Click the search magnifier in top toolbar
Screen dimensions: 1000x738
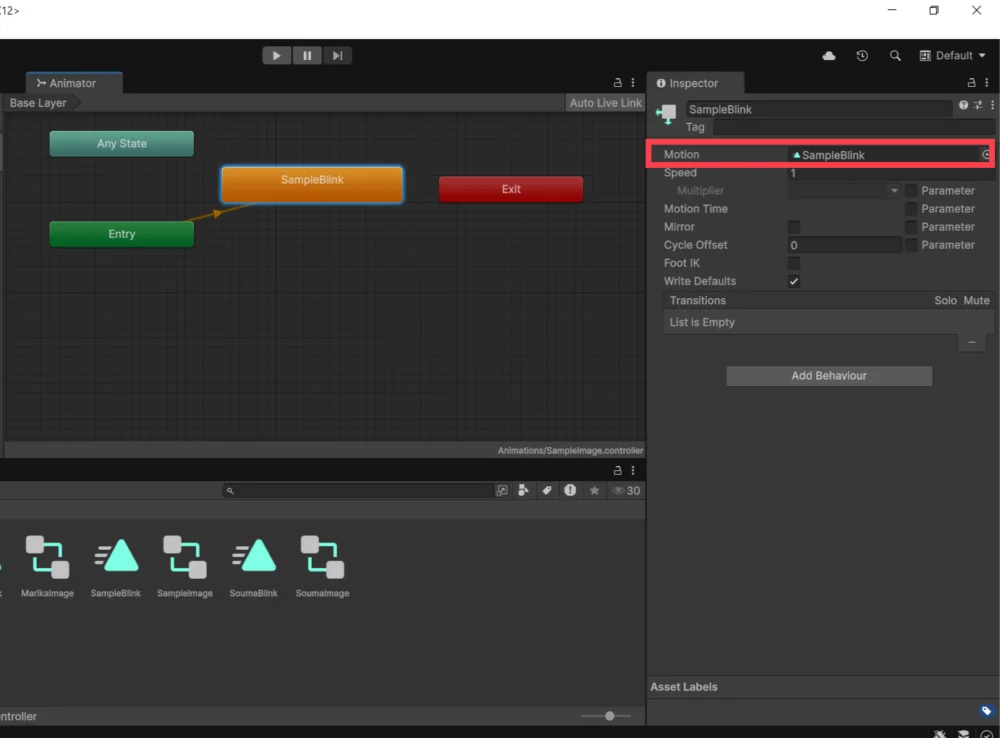click(895, 56)
